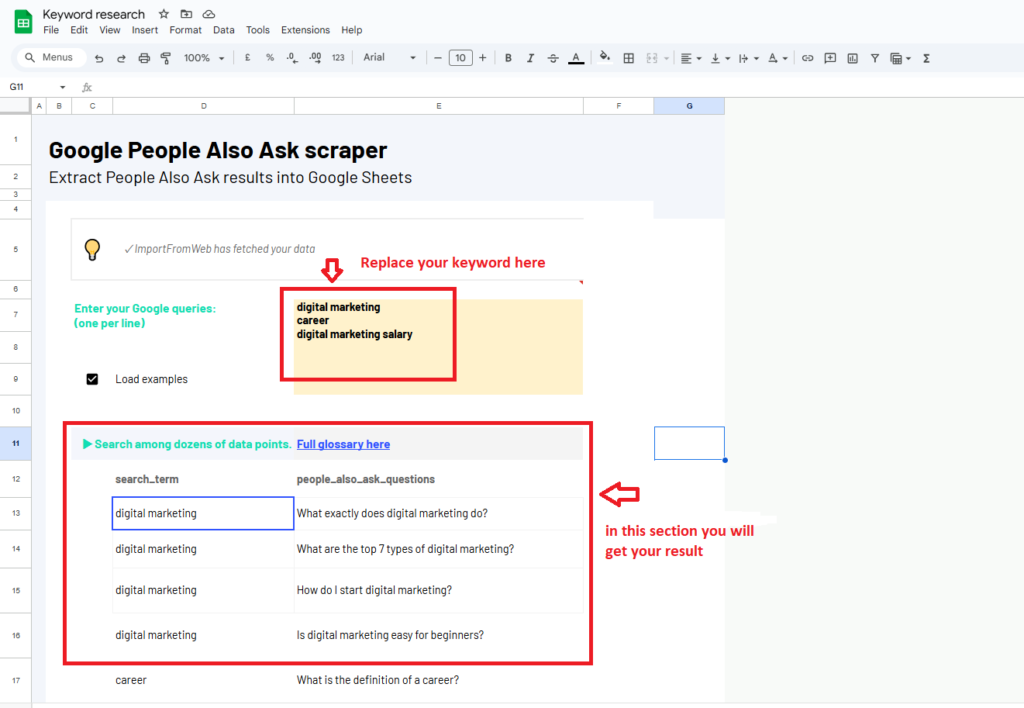Format as percent
1024x708 pixels.
point(270,57)
